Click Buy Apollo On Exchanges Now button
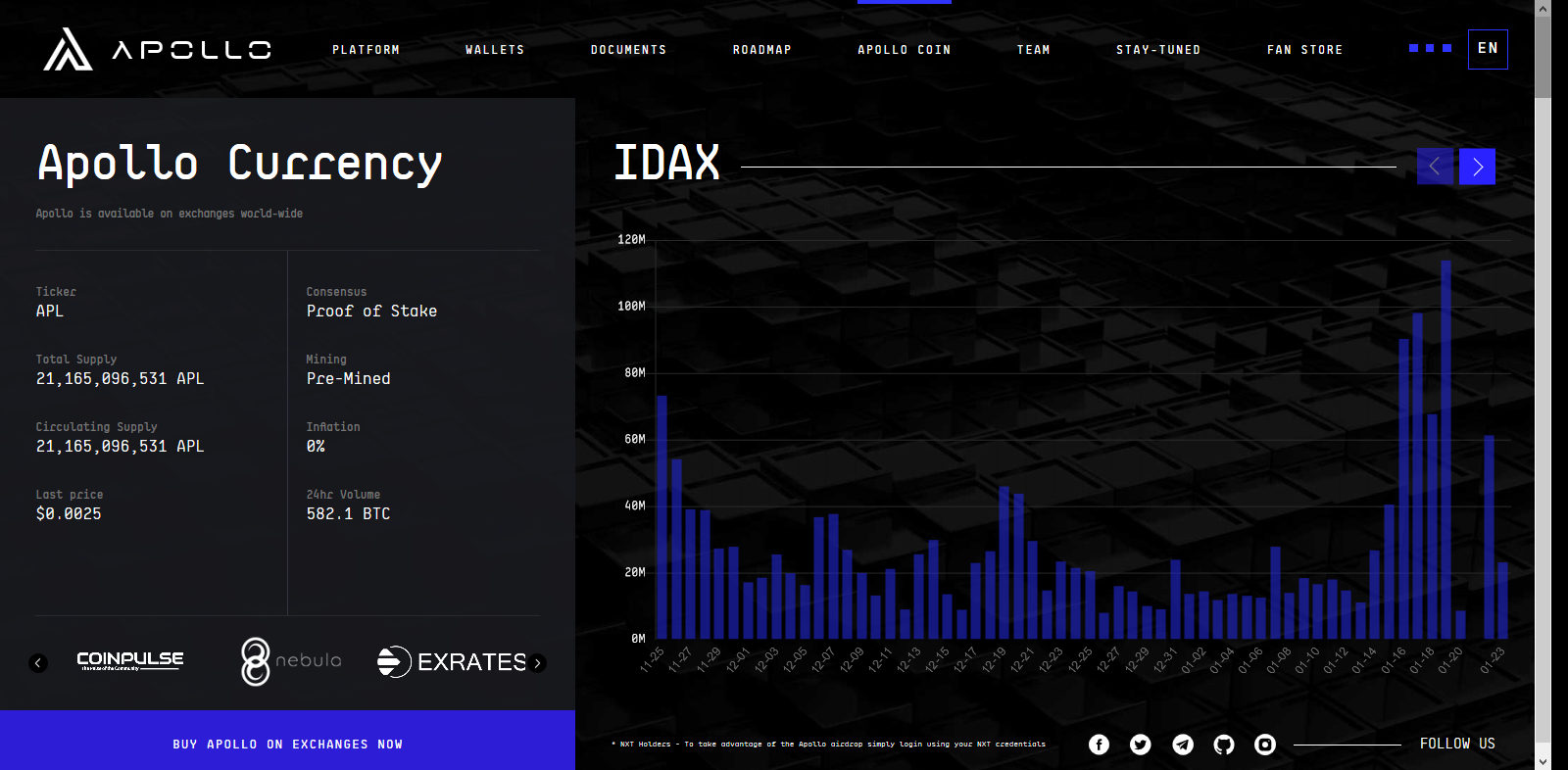This screenshot has width=1568, height=770. click(287, 741)
